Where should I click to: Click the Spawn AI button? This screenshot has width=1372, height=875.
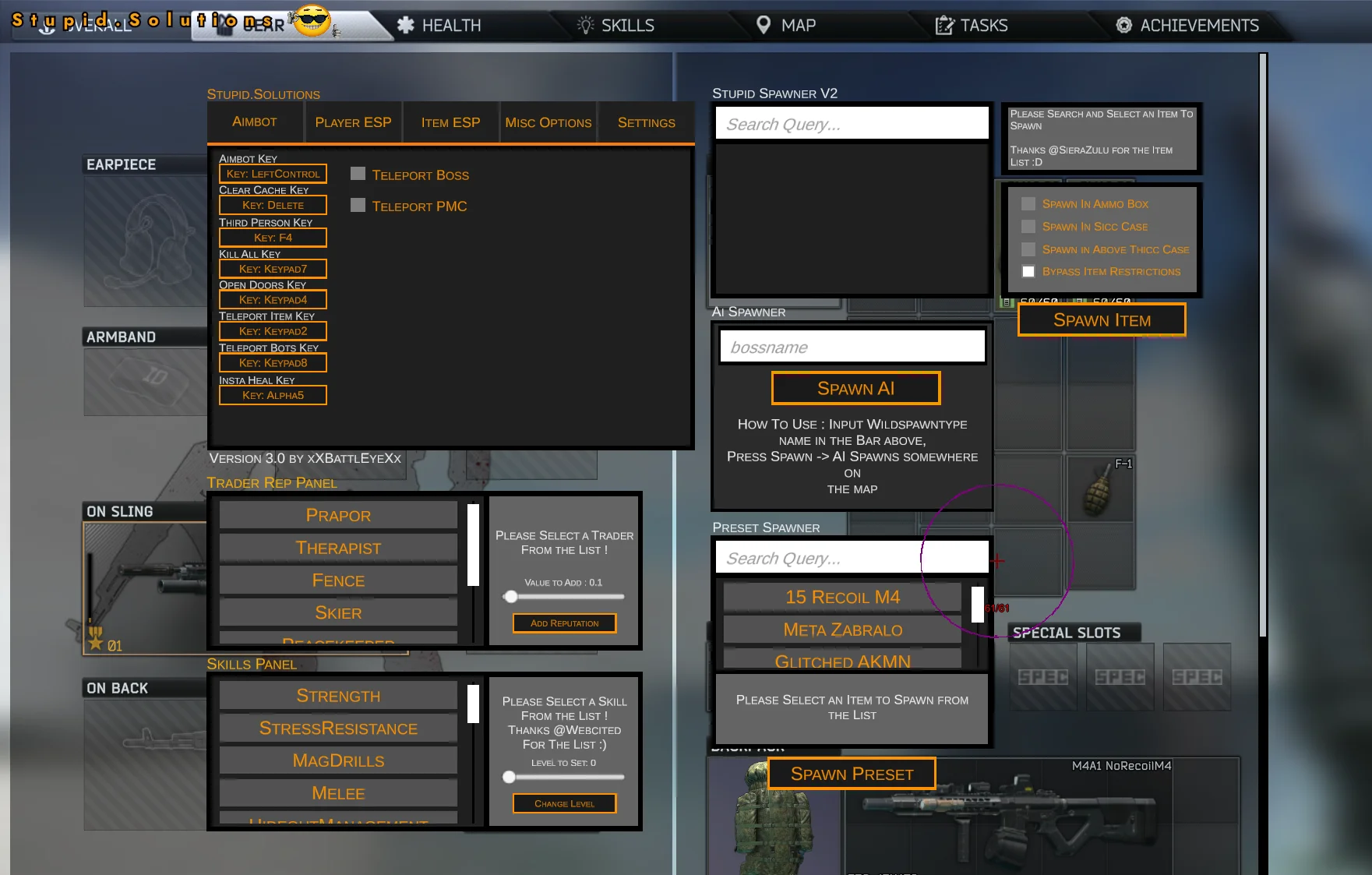pyautogui.click(x=855, y=388)
